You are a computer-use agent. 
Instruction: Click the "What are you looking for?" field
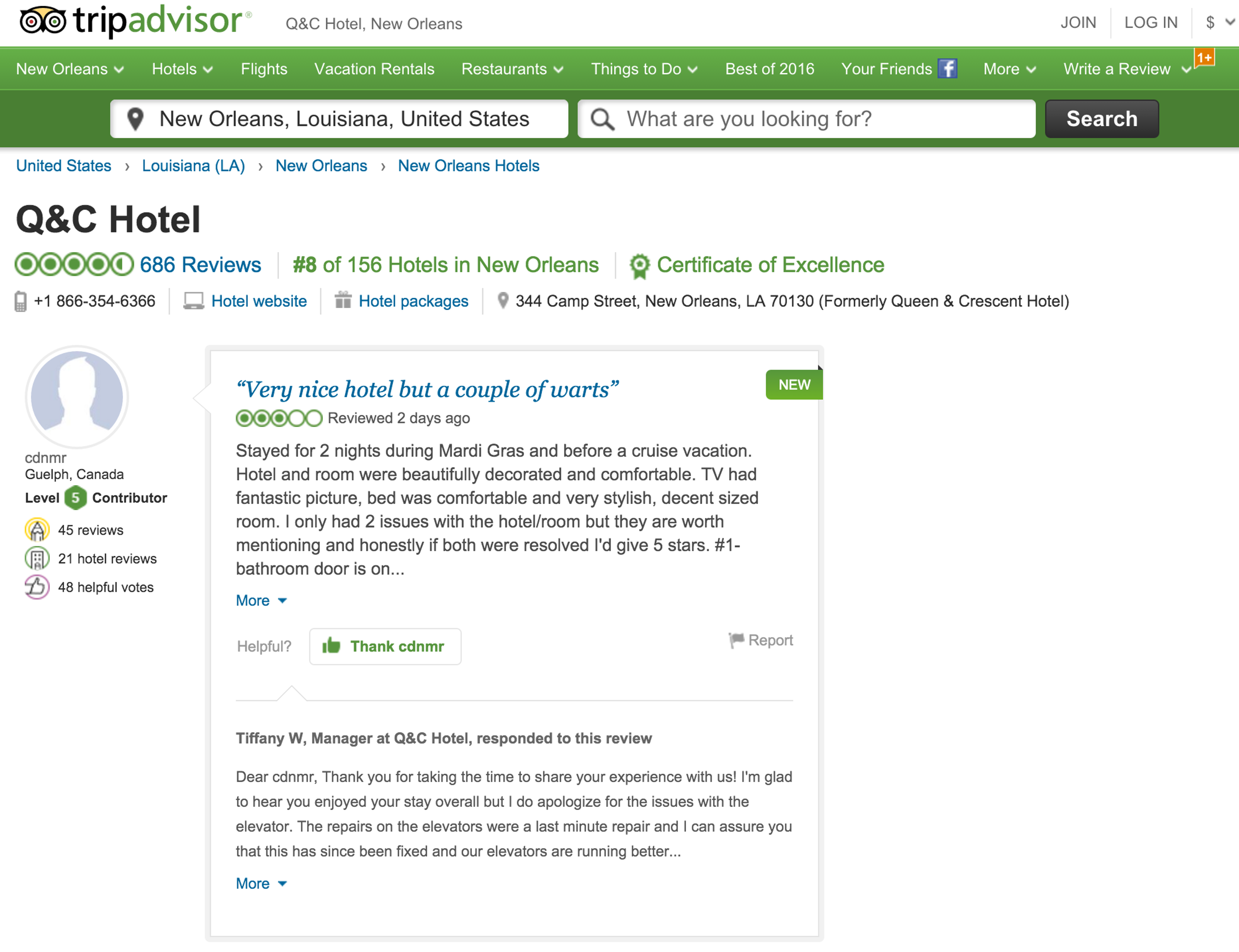[807, 119]
